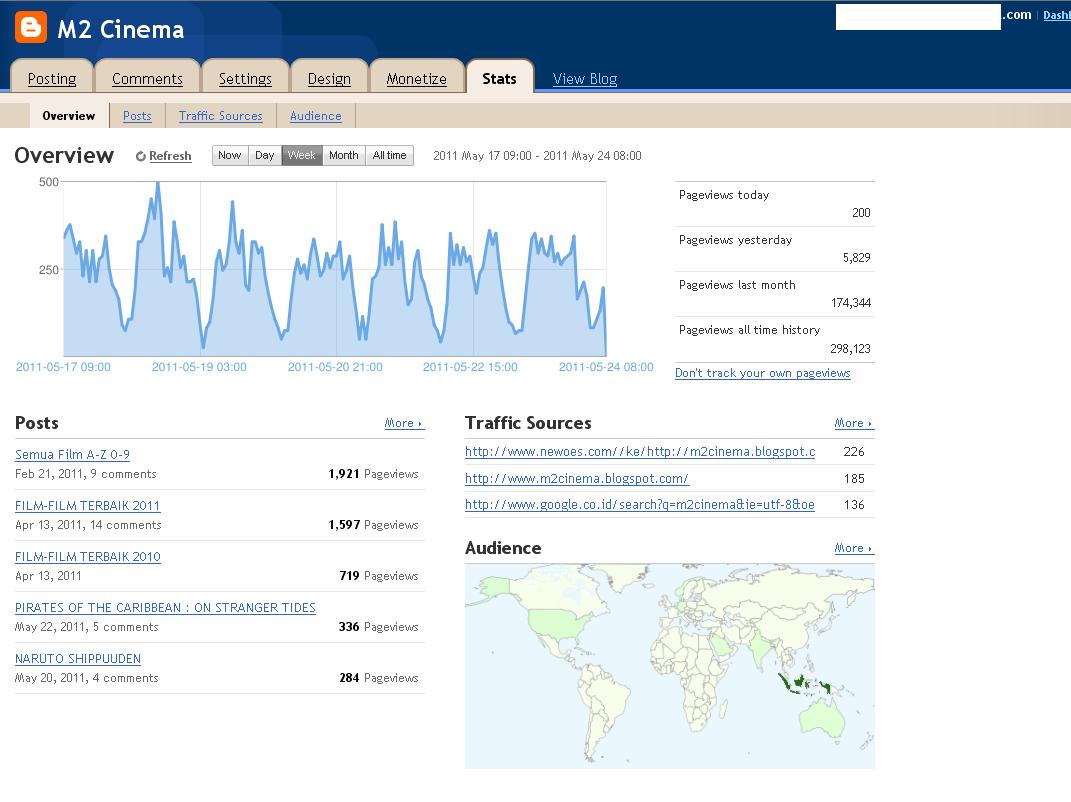Go to the Design tab
Viewport: 1071px width, 802px height.
pyautogui.click(x=329, y=79)
